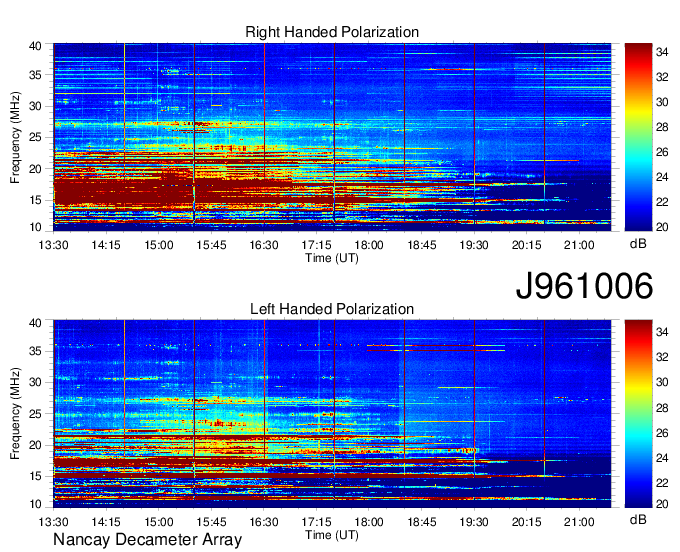This screenshot has width=680, height=552.
Task: Select the J961006 observation label
Action: click(584, 286)
